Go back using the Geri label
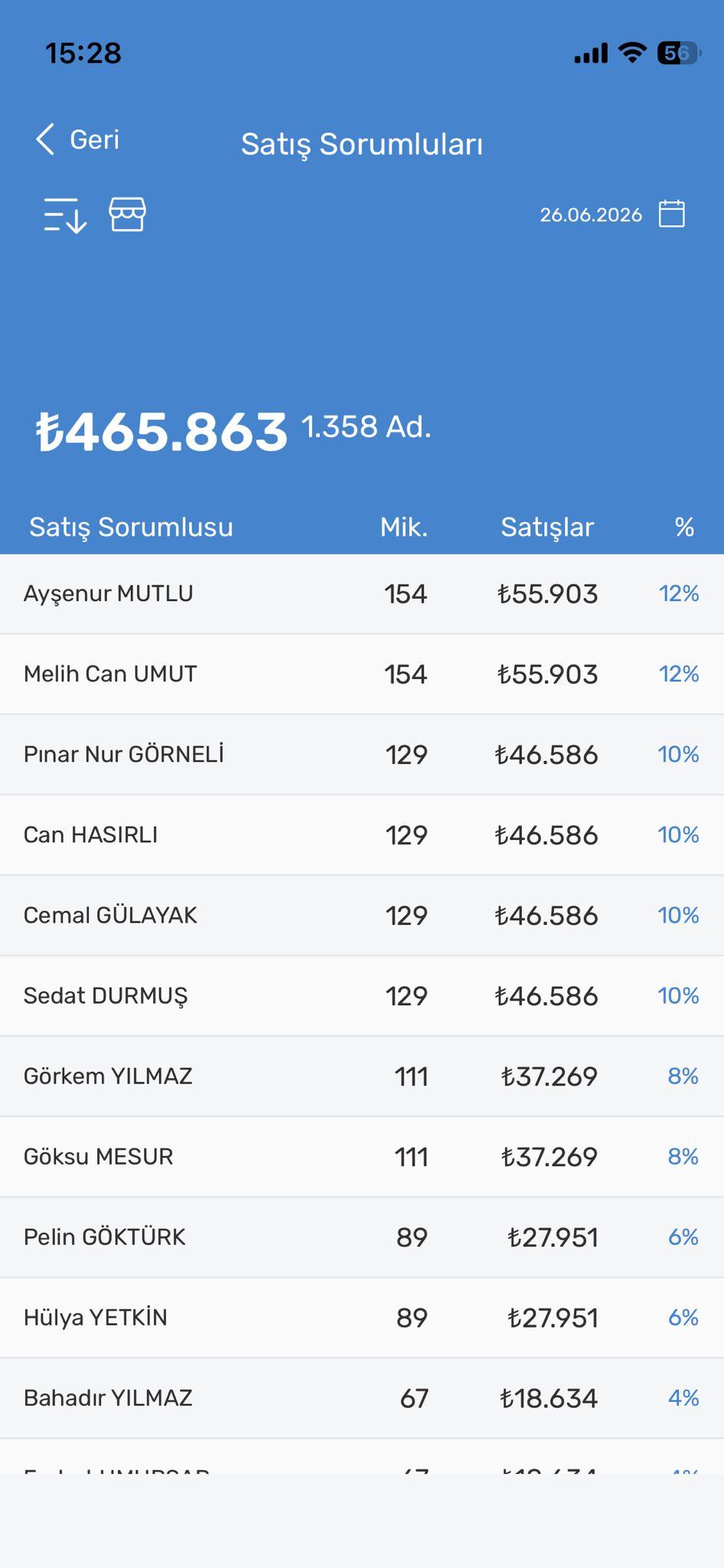724x1568 pixels. pyautogui.click(x=95, y=139)
